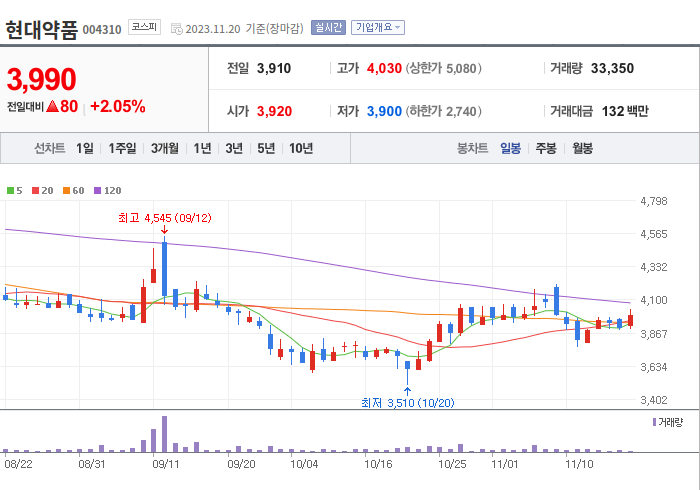Switch to the 일봉 candlestick chart
700x490 pixels.
(x=510, y=148)
